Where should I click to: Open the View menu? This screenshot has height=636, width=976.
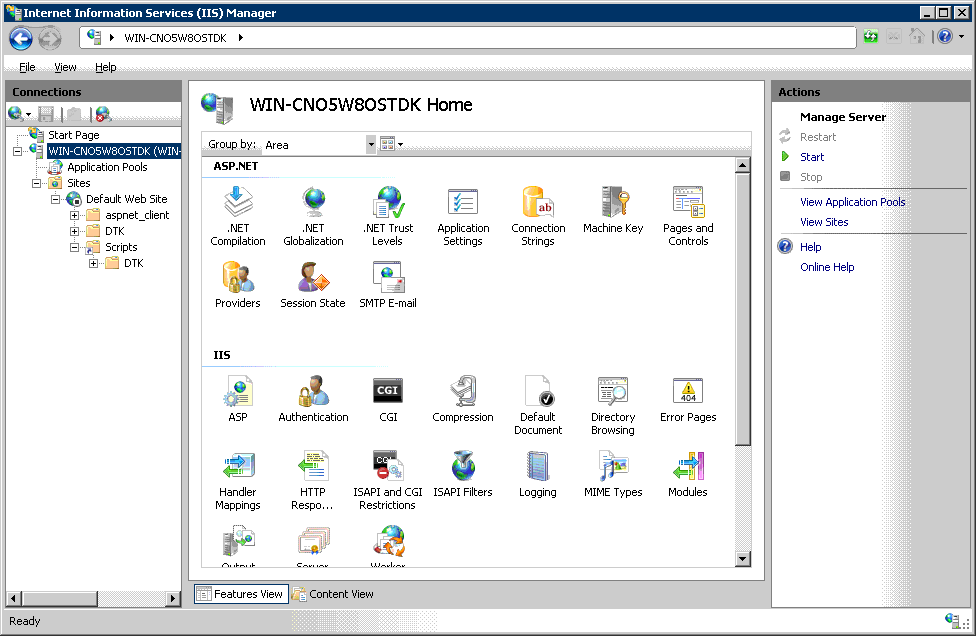click(x=65, y=67)
